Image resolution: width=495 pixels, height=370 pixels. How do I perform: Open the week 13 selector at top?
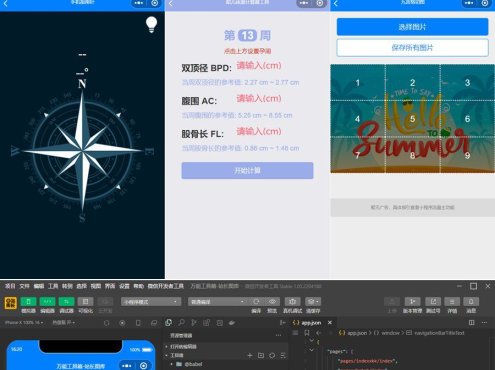pos(247,35)
